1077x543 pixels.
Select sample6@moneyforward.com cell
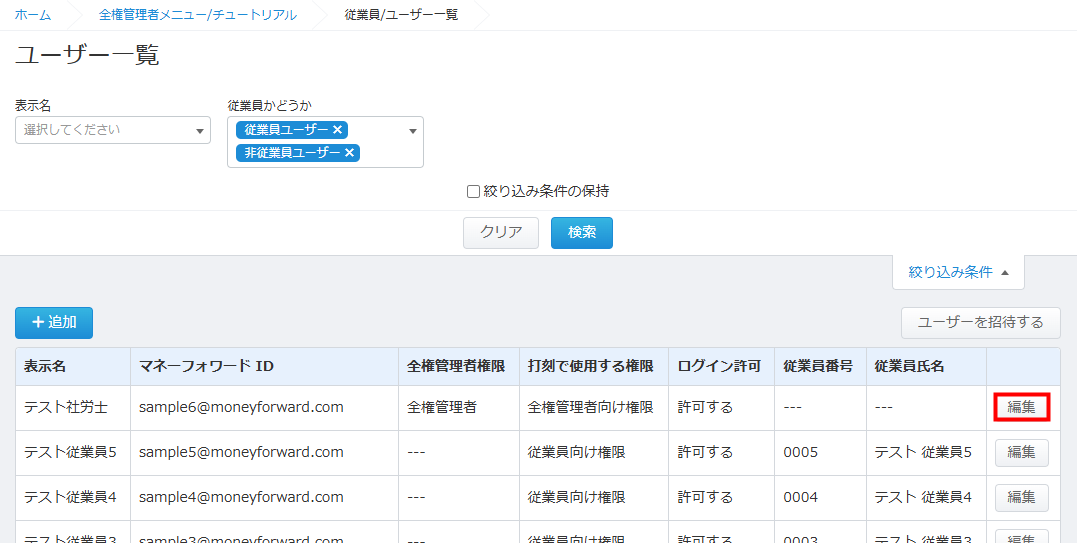pos(241,407)
